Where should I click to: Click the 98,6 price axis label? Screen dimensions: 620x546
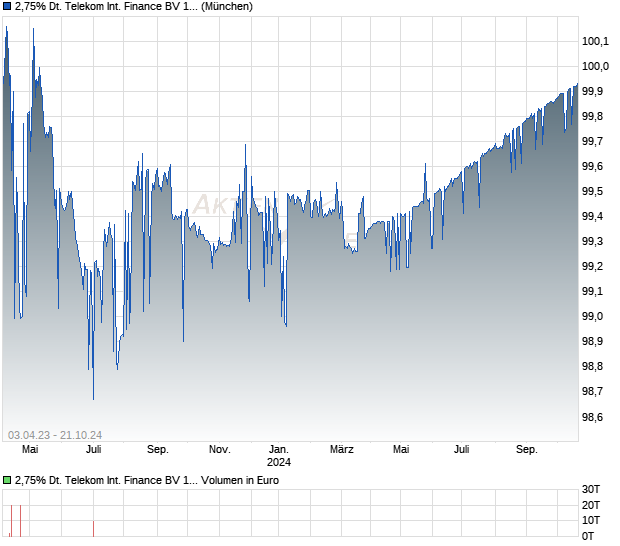click(x=592, y=417)
